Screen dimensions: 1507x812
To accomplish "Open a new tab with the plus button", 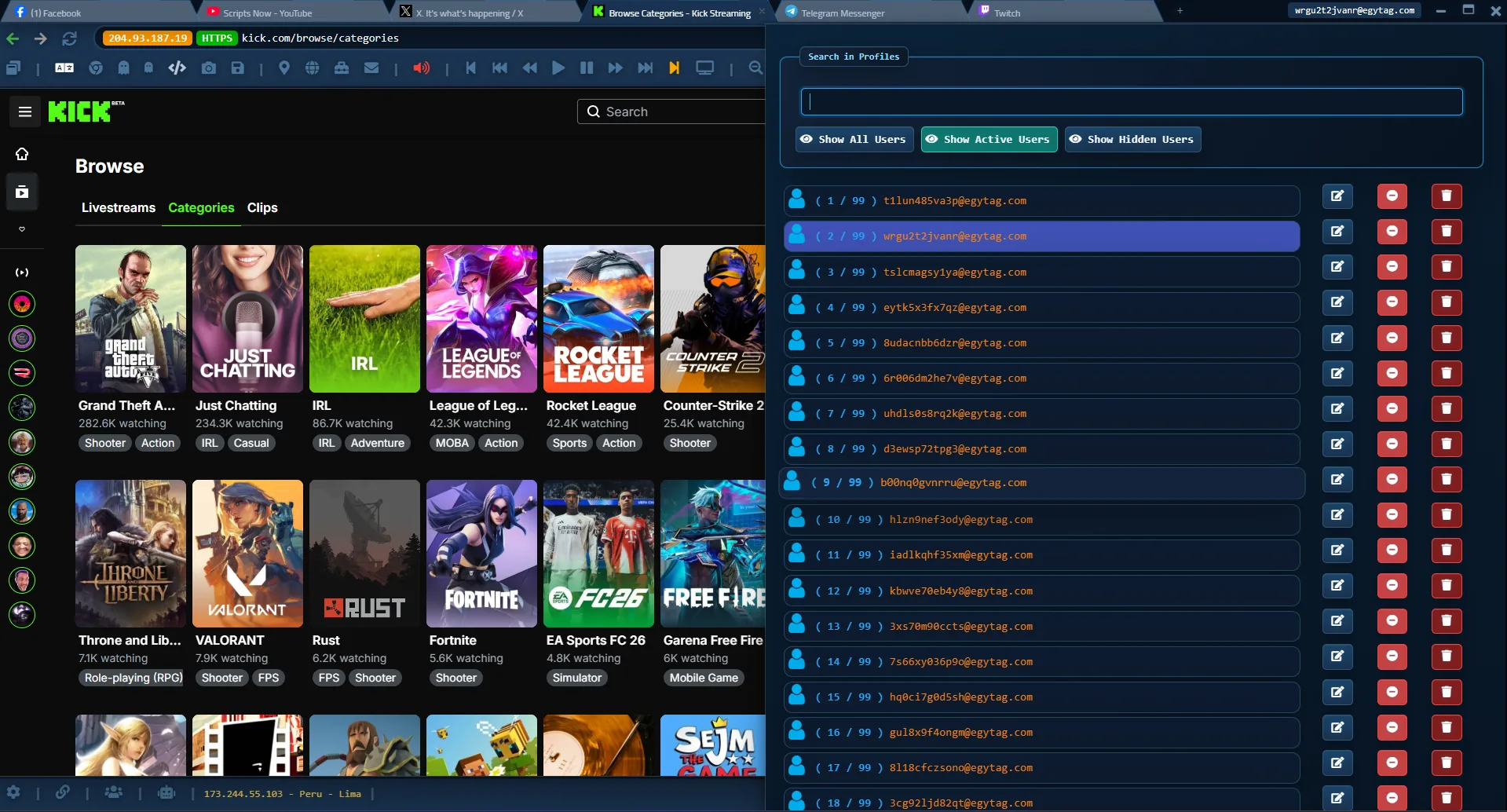I will tap(1180, 10).
